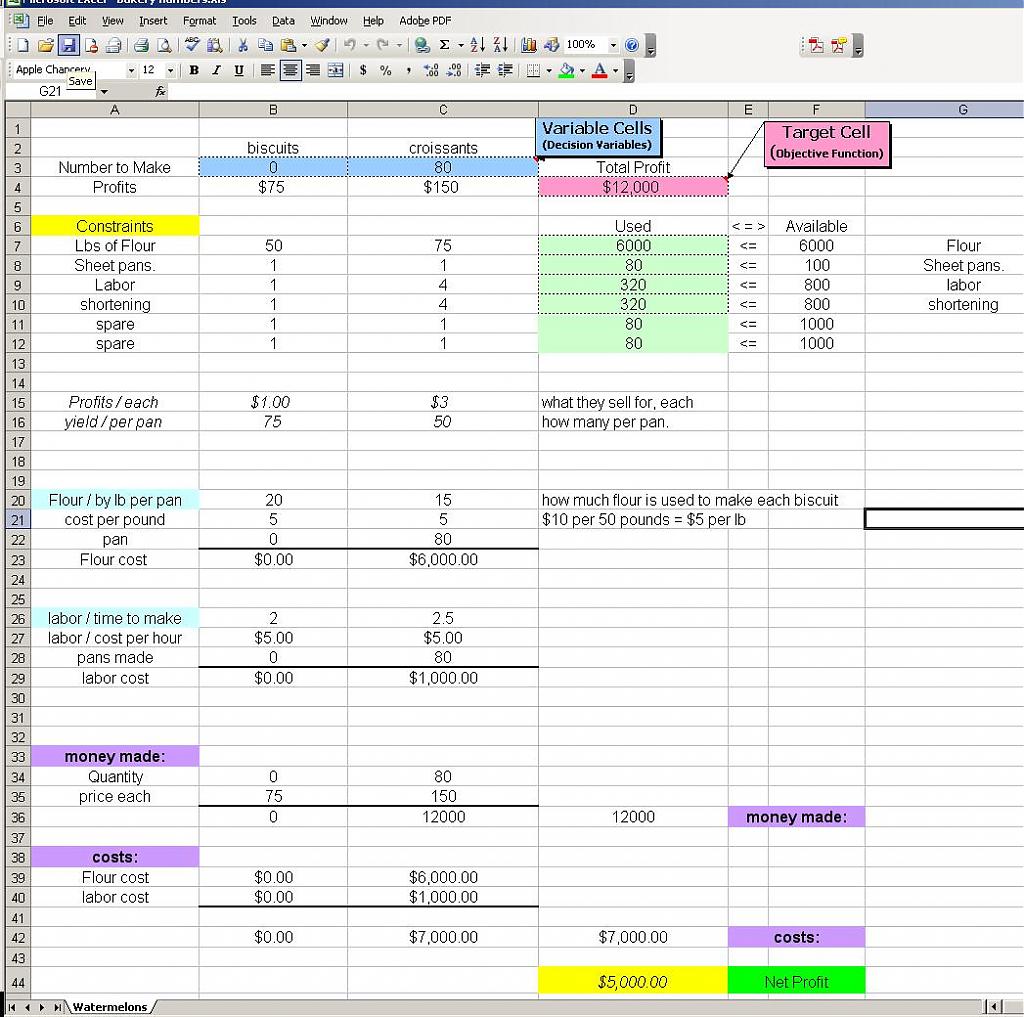Click the Cut scissors icon
1024x1017 pixels.
pos(243,45)
